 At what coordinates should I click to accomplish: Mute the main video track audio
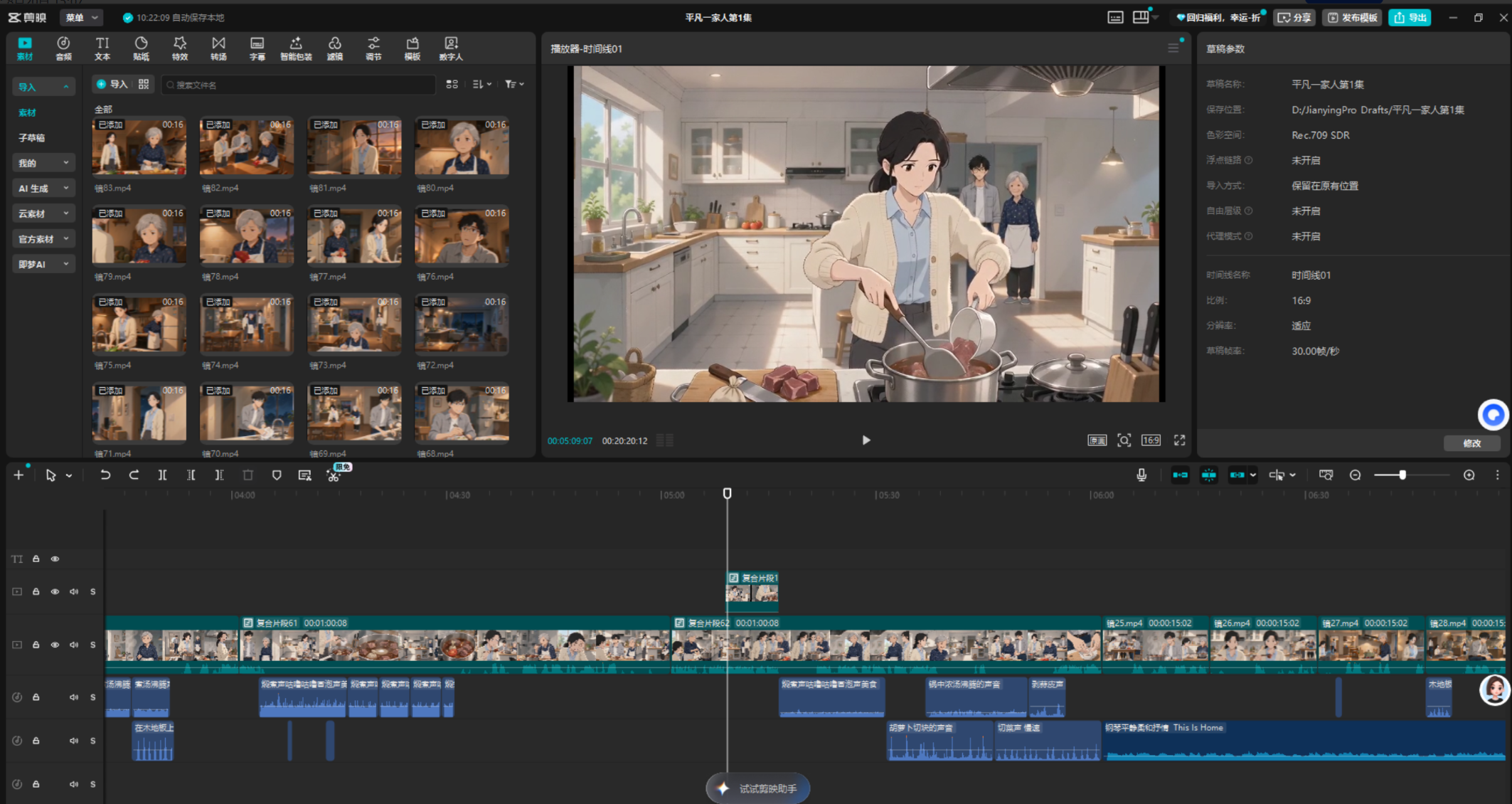click(x=74, y=645)
